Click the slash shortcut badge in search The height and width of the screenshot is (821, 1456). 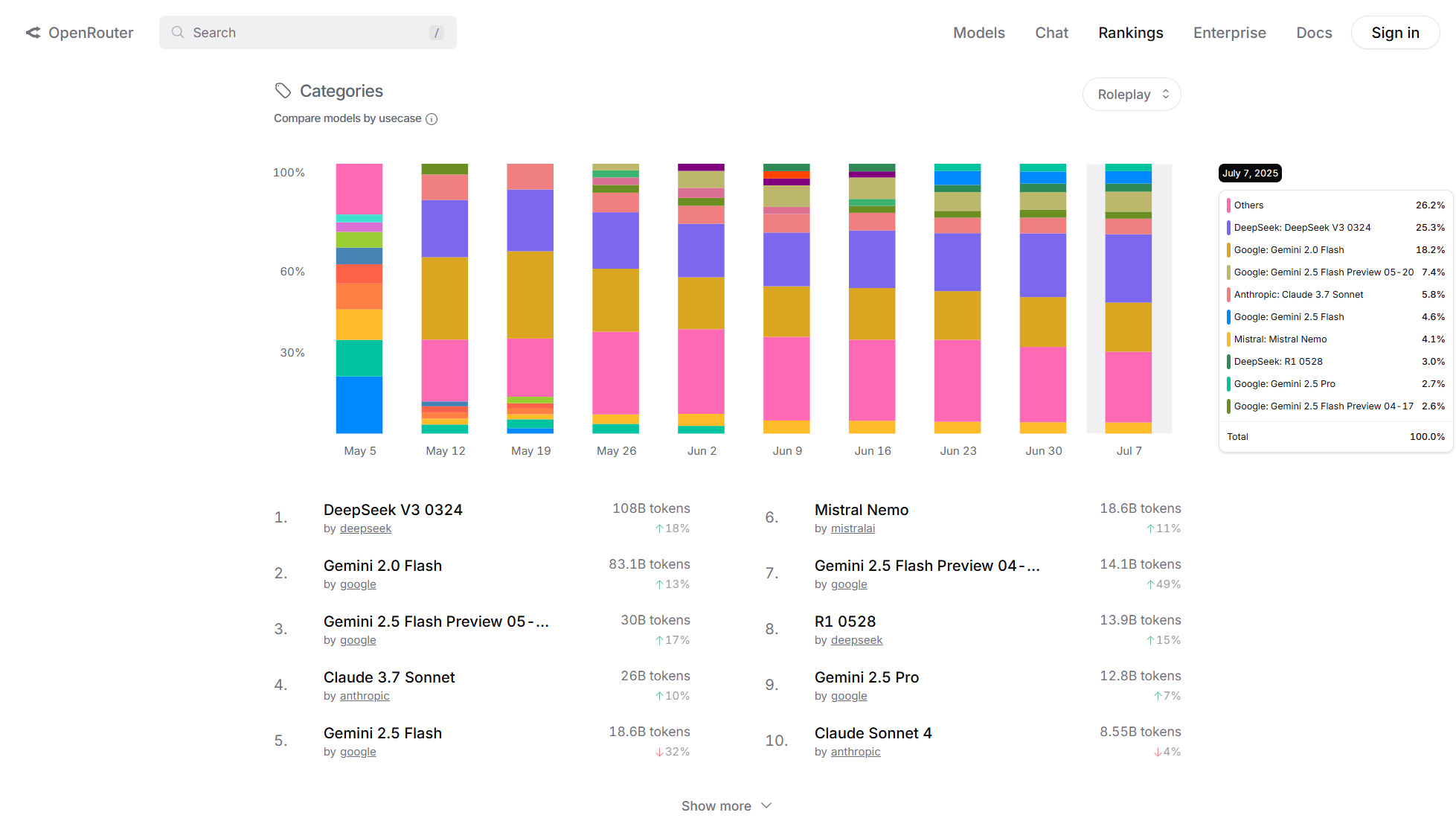[x=437, y=33]
